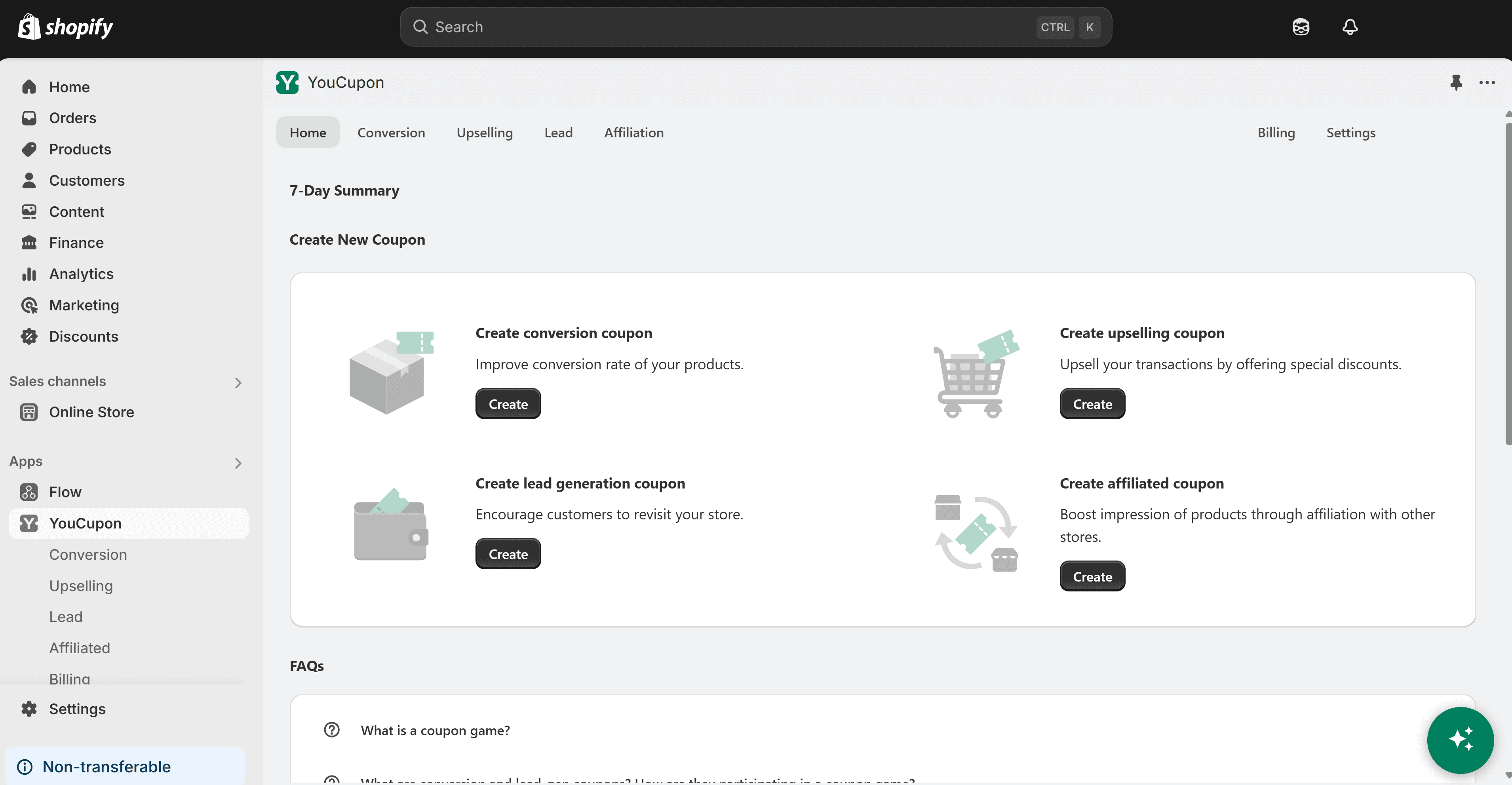Expand the Sales channels chevron
The image size is (1512, 785).
pos(238,382)
